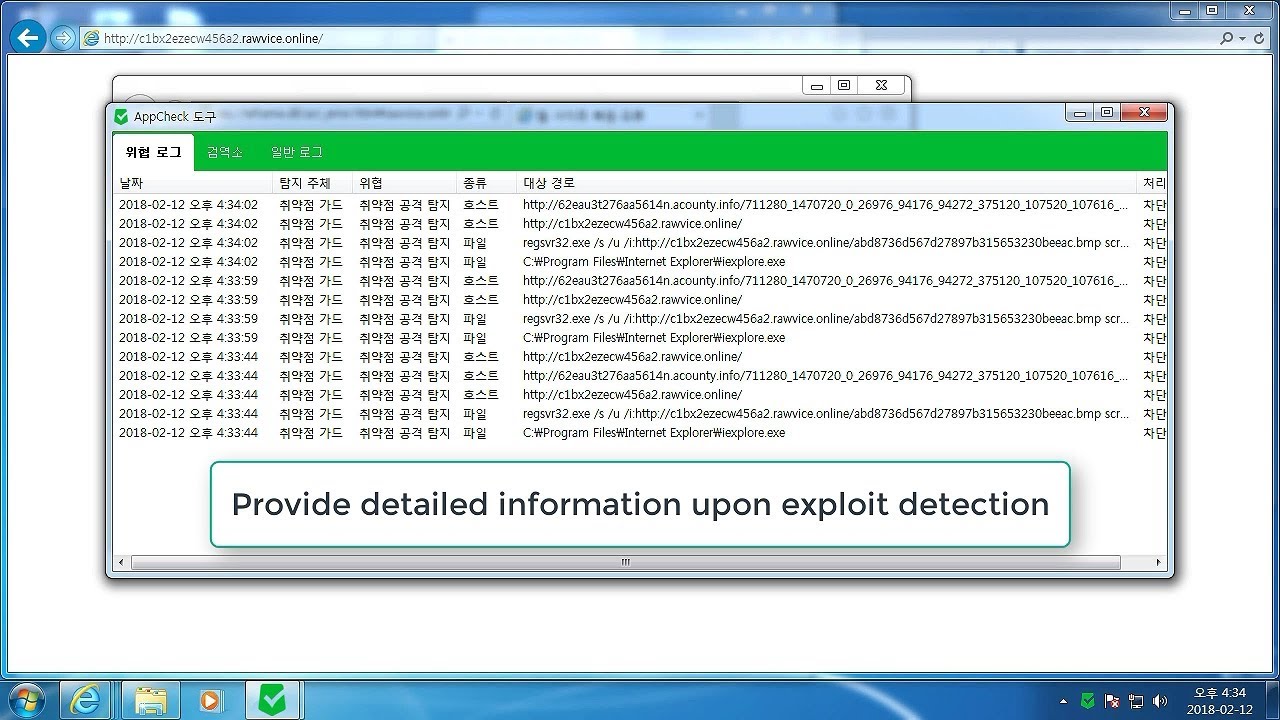This screenshot has height=720, width=1280.
Task: Select the 4:34:02 regsvr32.exe row
Action: point(640,243)
